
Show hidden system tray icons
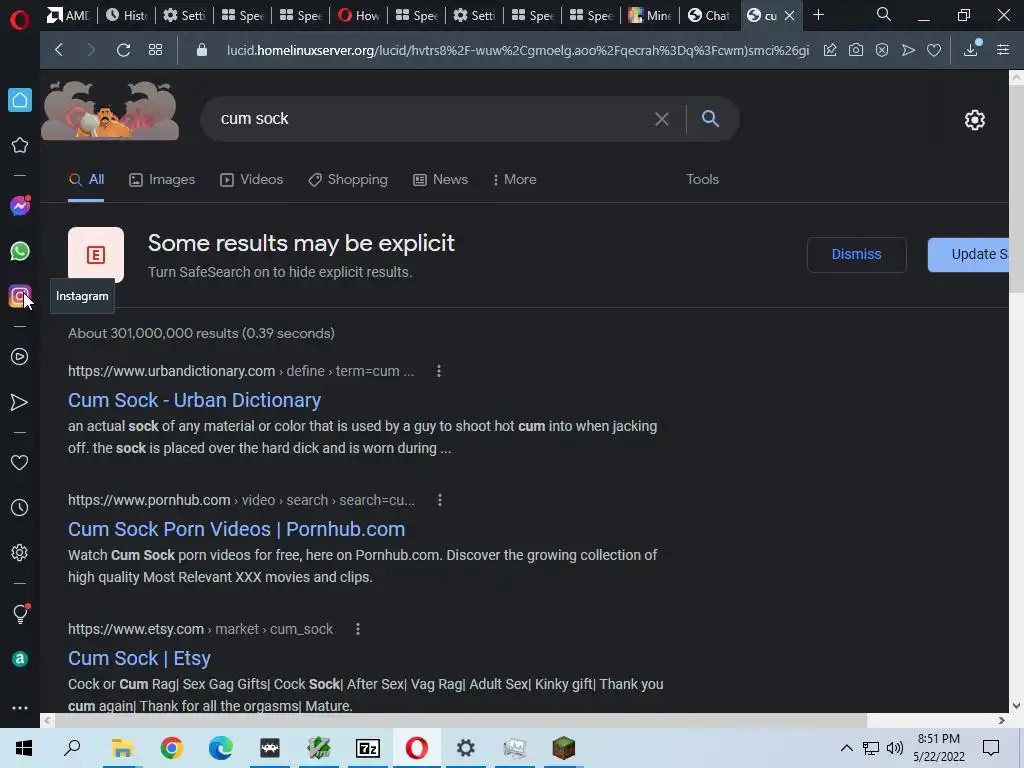(846, 748)
